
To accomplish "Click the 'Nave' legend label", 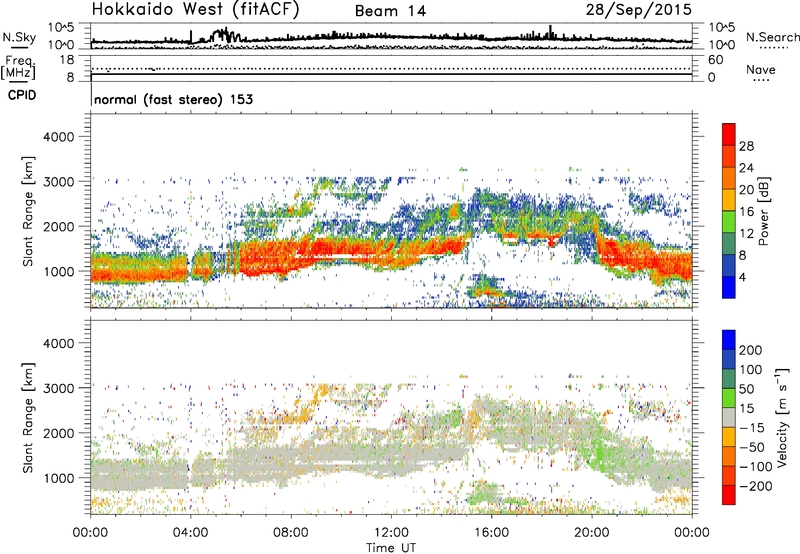I will coord(761,69).
